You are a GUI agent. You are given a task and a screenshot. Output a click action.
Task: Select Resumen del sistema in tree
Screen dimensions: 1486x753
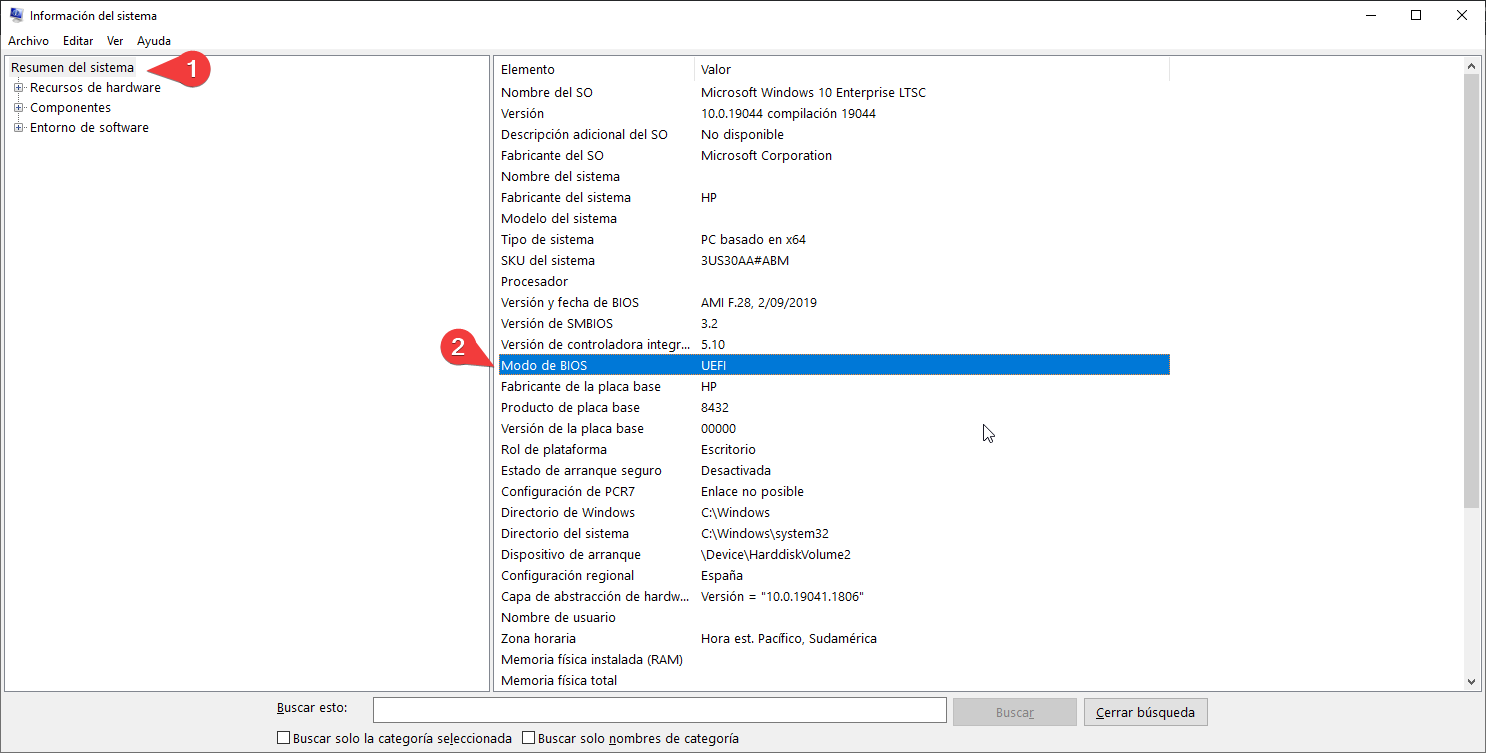tap(72, 68)
